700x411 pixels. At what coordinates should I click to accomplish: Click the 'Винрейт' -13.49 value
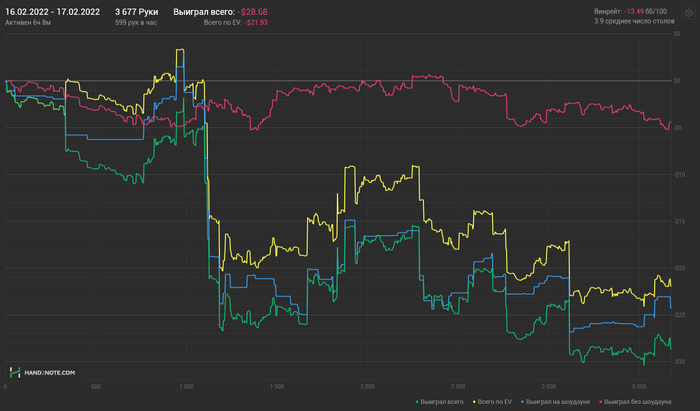coord(634,12)
